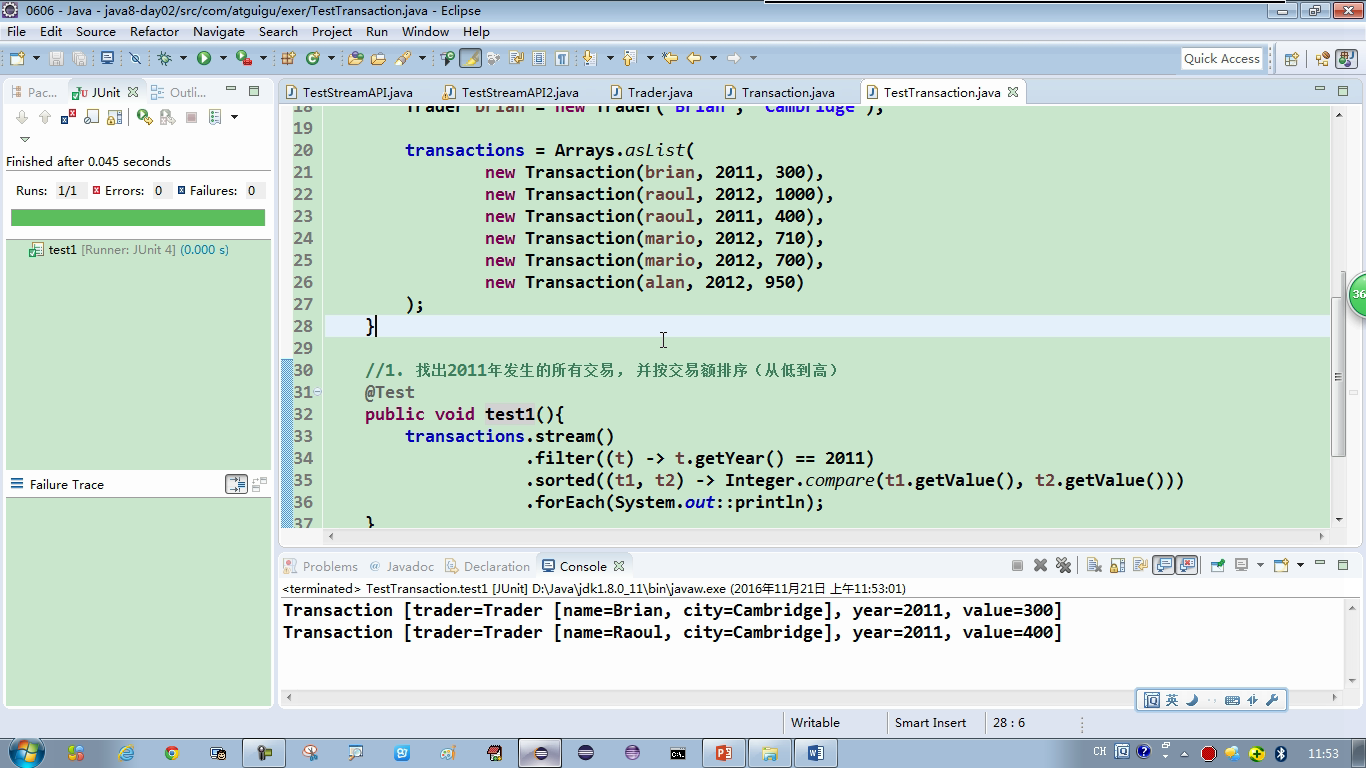Toggle Show Console on Standard Error
Viewport: 1366px width, 768px height.
1187,565
